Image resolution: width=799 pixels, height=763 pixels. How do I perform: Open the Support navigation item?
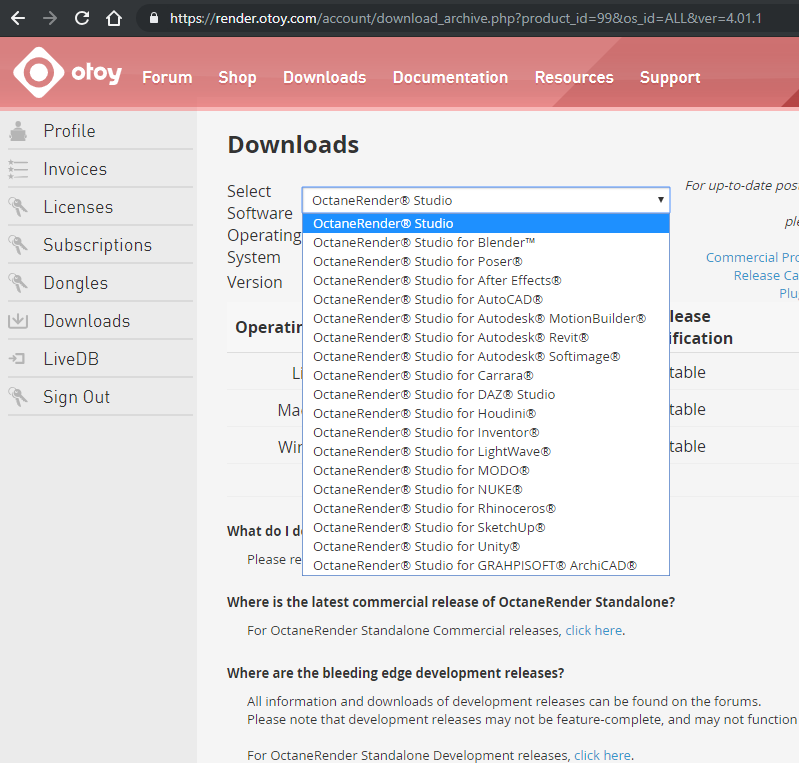click(x=670, y=77)
